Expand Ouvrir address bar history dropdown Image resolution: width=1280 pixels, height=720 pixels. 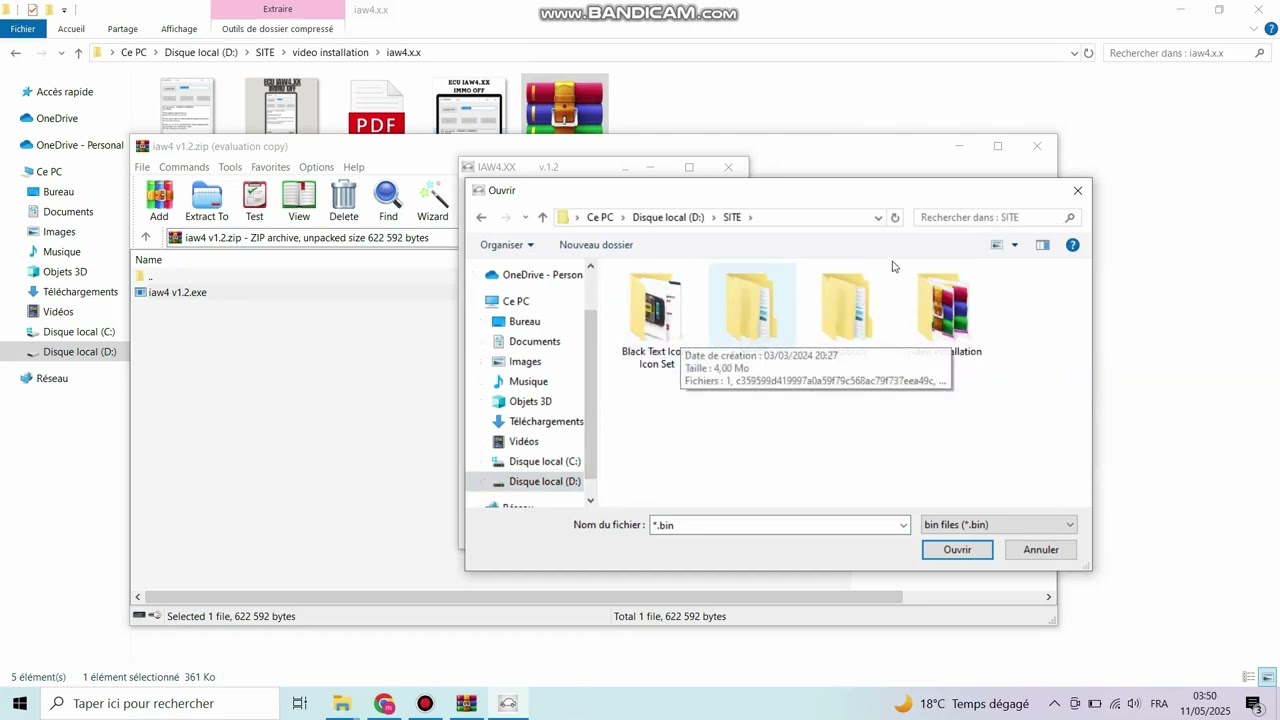[878, 217]
